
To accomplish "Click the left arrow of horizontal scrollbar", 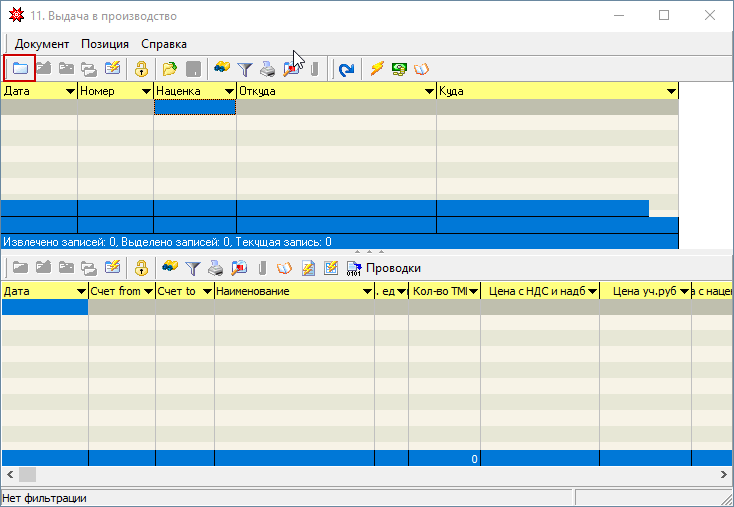I will click(8, 474).
